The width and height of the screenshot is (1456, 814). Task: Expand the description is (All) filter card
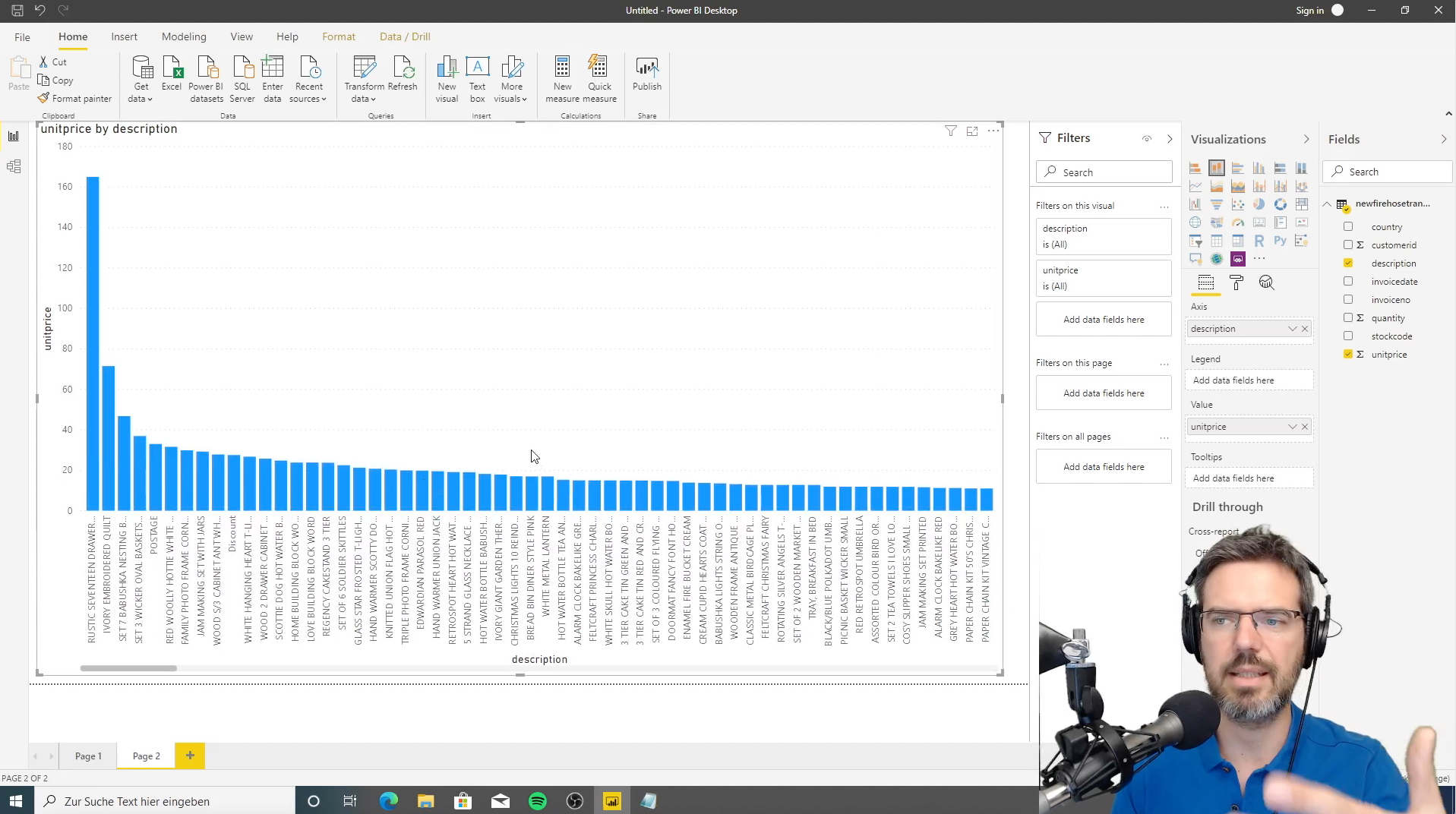[1103, 236]
